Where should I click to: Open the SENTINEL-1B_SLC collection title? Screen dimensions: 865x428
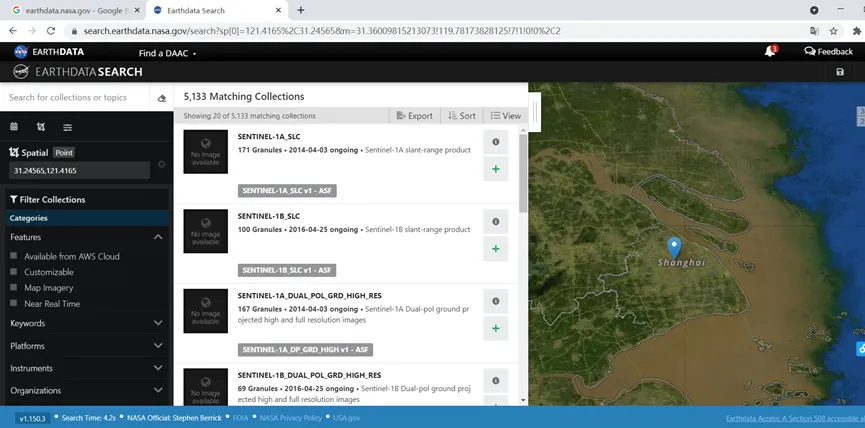pyautogui.click(x=269, y=216)
